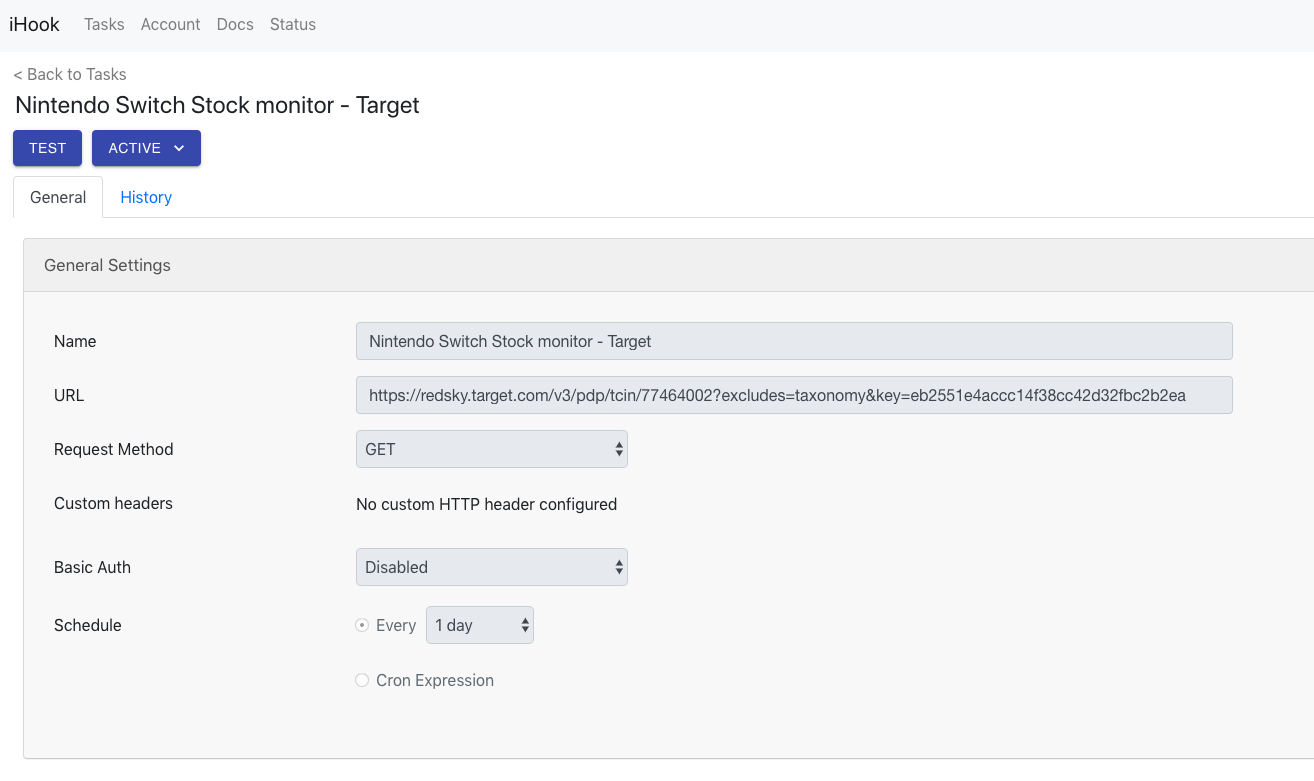1314x781 pixels.
Task: Click the 'Request Method' label
Action: tap(114, 449)
